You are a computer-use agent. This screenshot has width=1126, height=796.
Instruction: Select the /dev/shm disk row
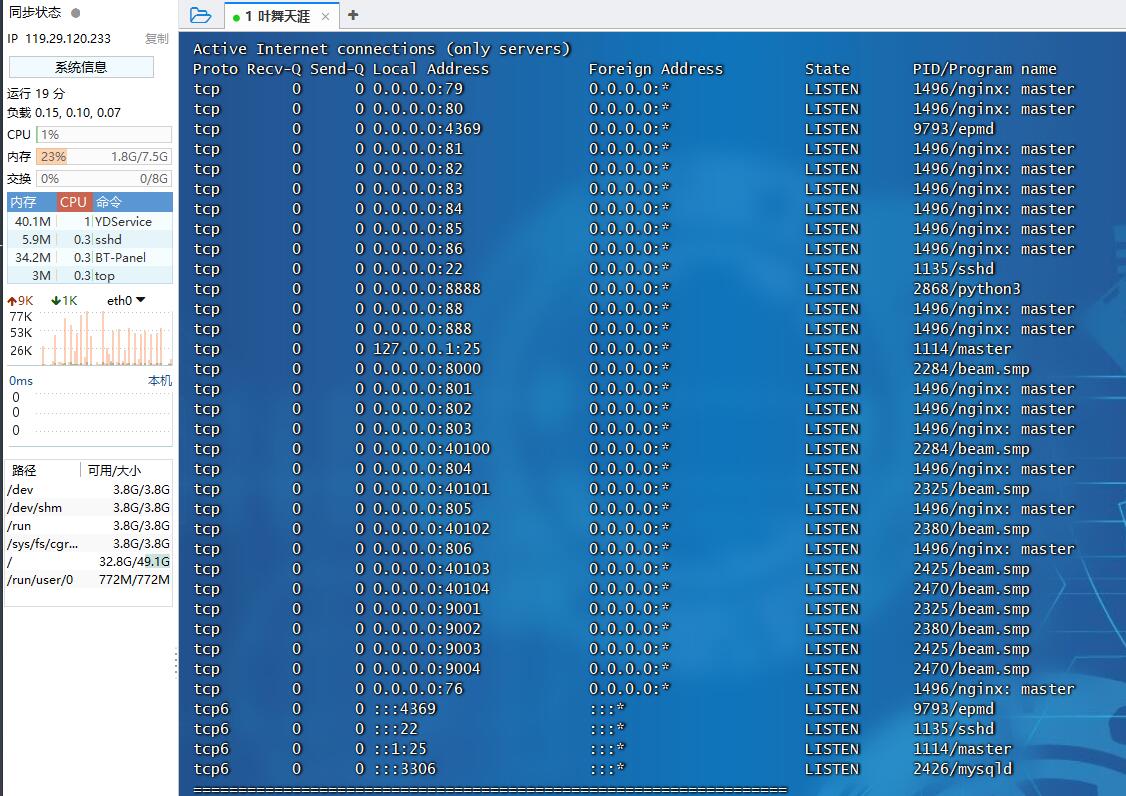89,508
